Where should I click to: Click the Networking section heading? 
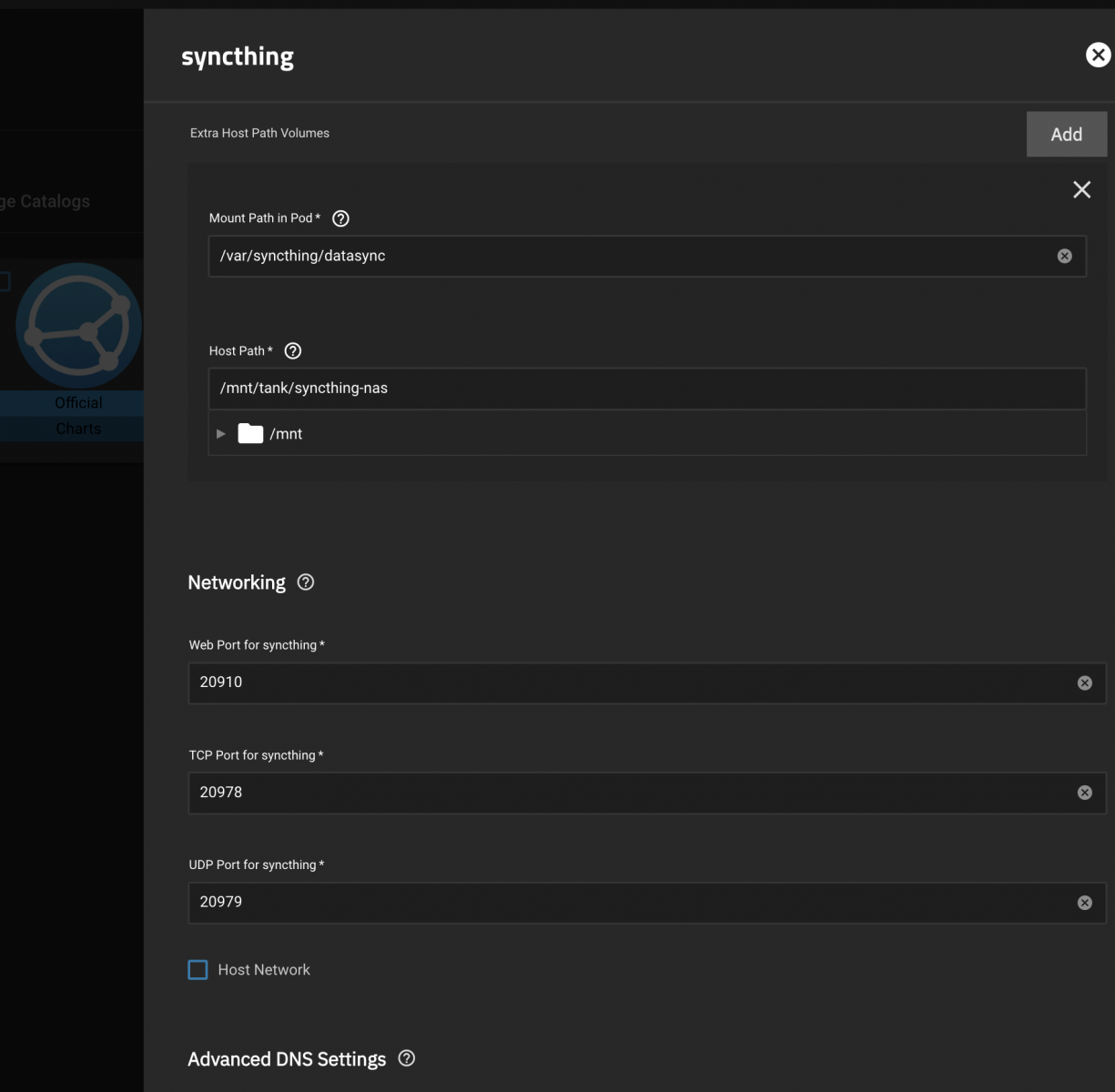[x=237, y=582]
